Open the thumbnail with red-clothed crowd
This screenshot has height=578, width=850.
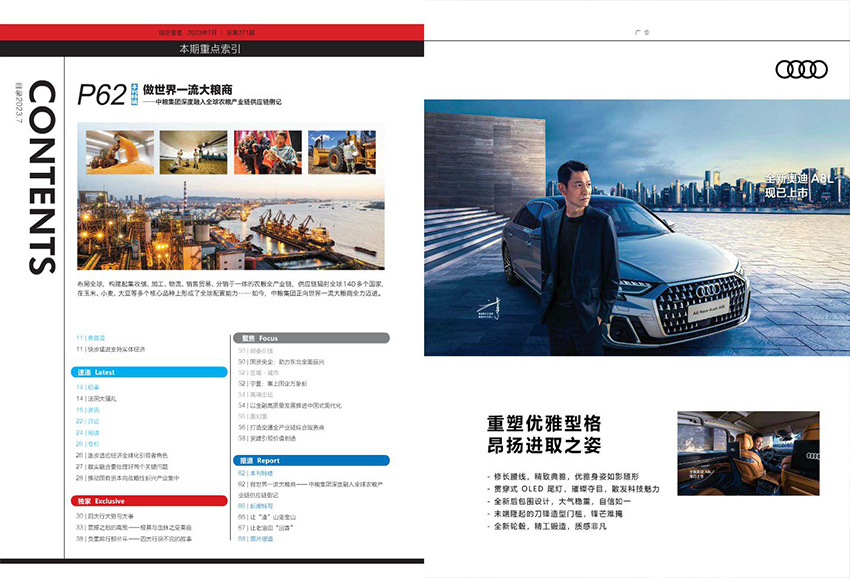[268, 152]
